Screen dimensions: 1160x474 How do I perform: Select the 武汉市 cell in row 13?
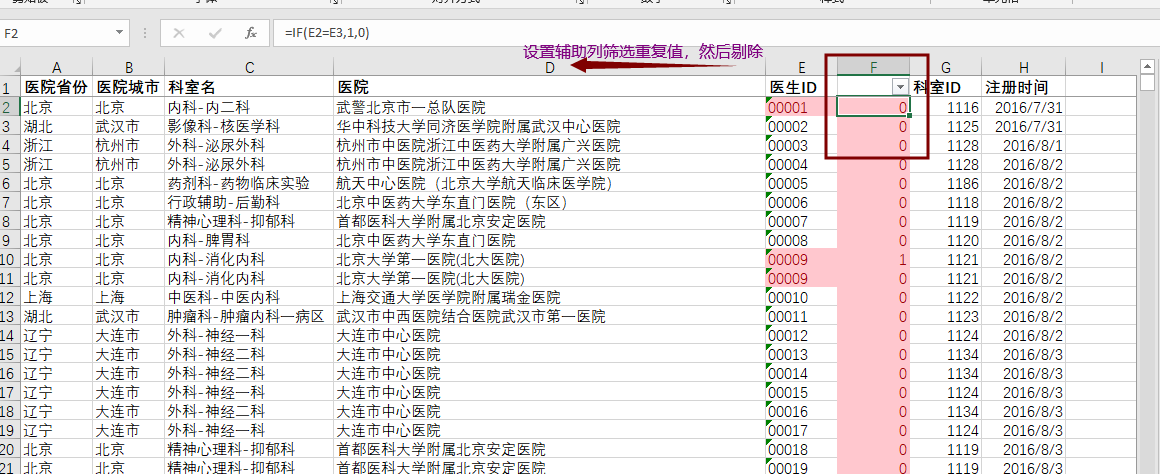coord(129,317)
